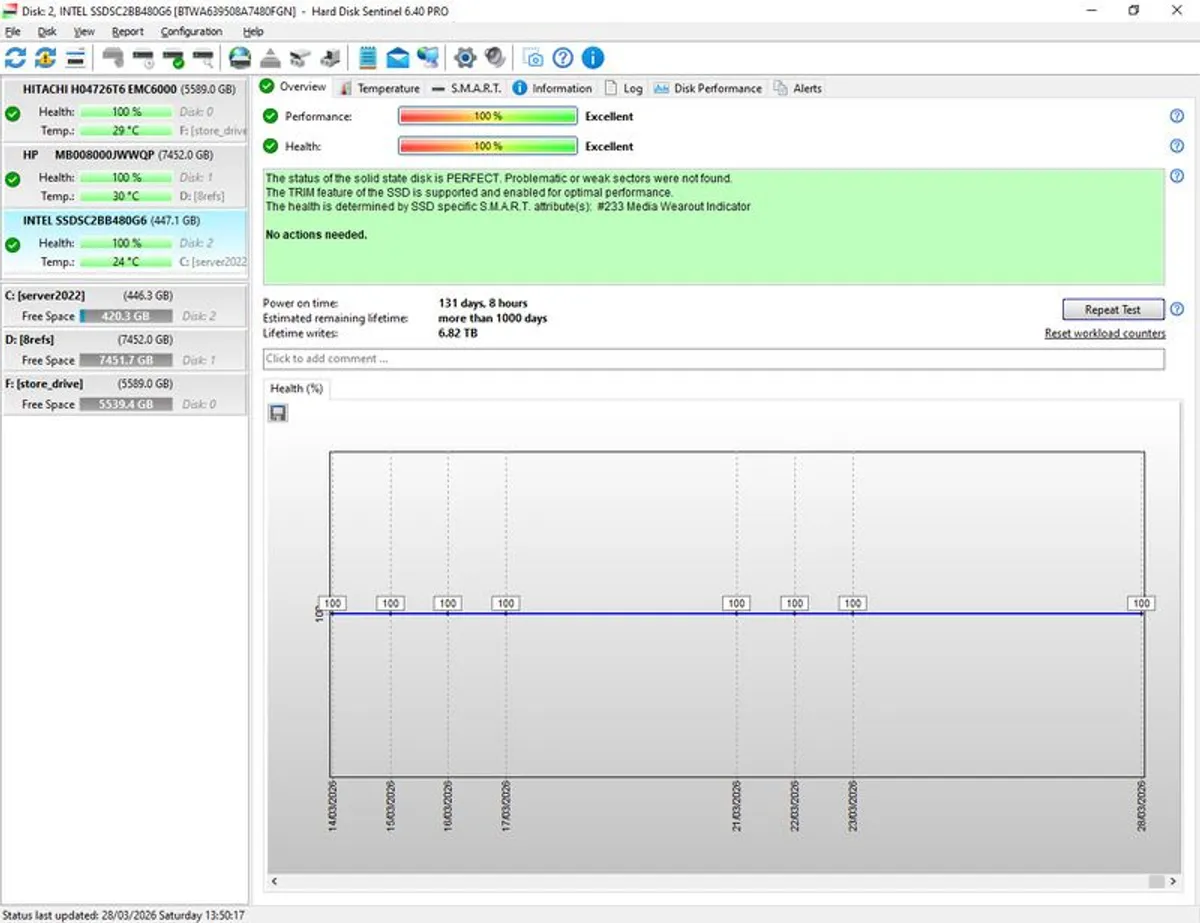Switch to the Information tab

553,88
